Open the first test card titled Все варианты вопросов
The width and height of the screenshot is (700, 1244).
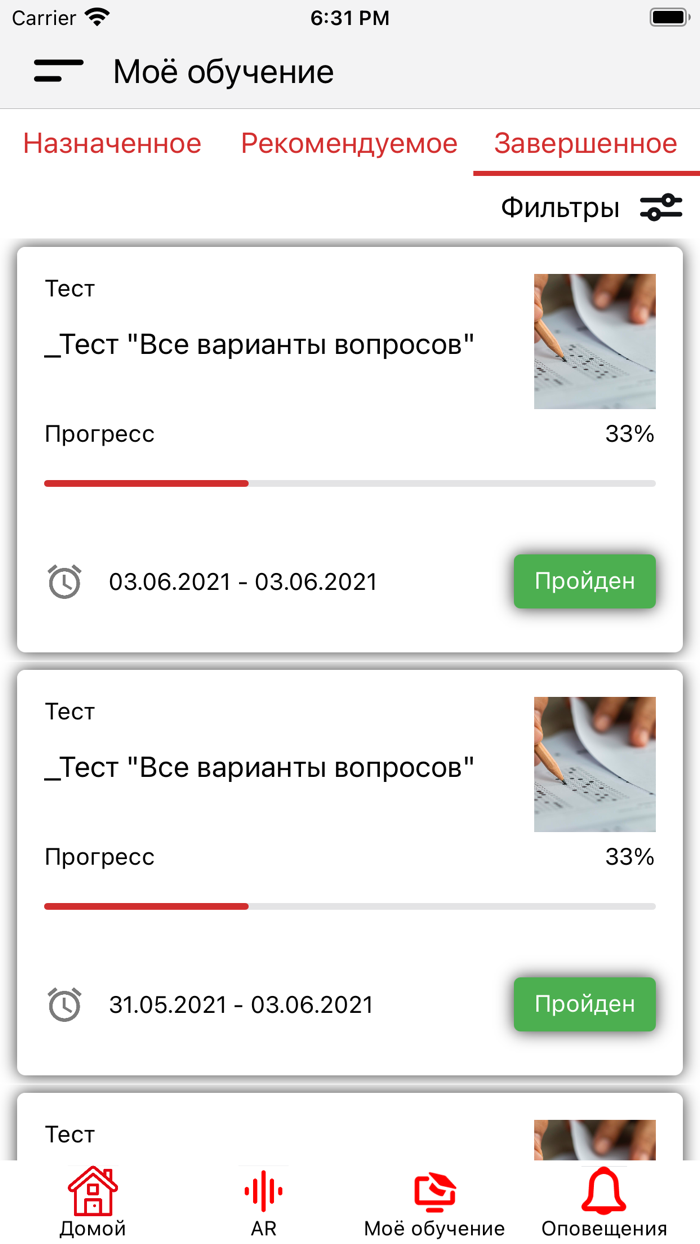[x=260, y=345]
